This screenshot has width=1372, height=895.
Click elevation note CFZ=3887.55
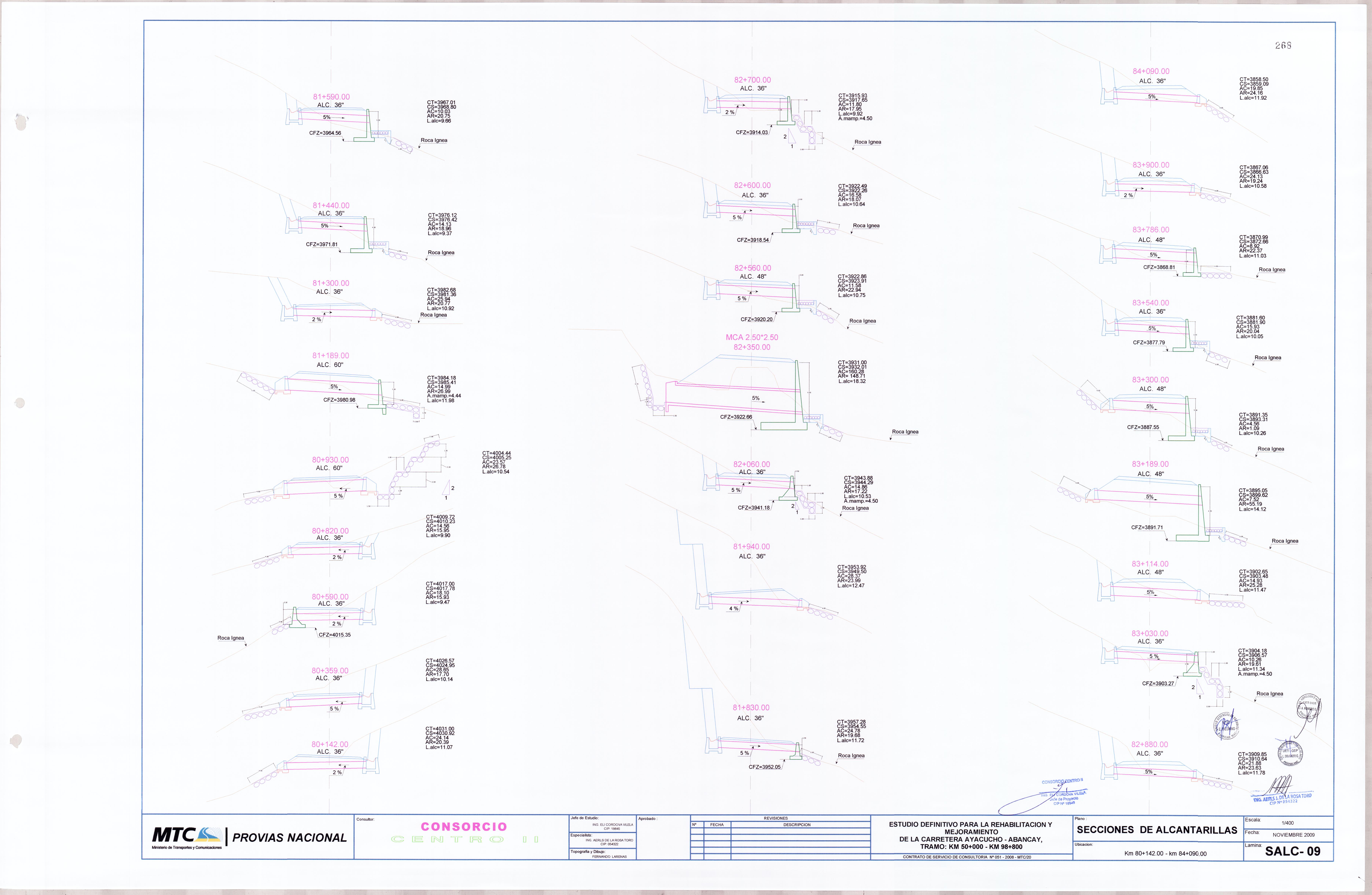tap(1143, 428)
